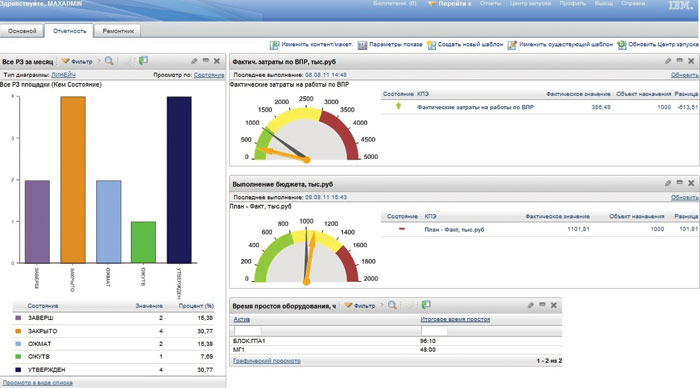The image size is (700, 388).
Task: Click magnifier icon in Время простоя оборудования
Action: [x=392, y=305]
